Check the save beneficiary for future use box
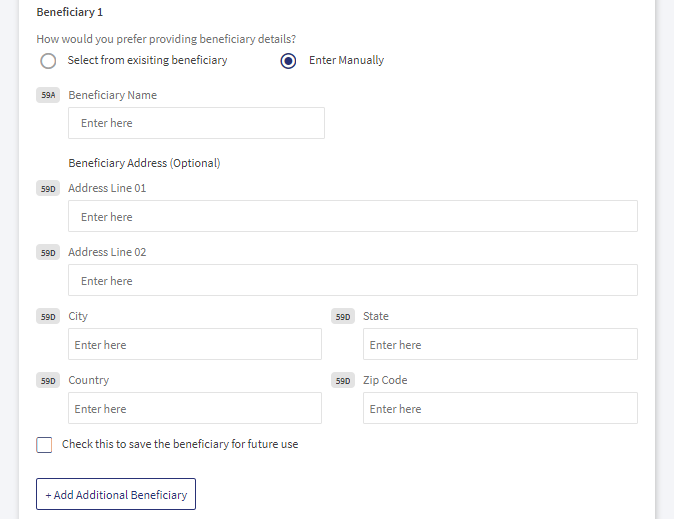 [x=44, y=445]
